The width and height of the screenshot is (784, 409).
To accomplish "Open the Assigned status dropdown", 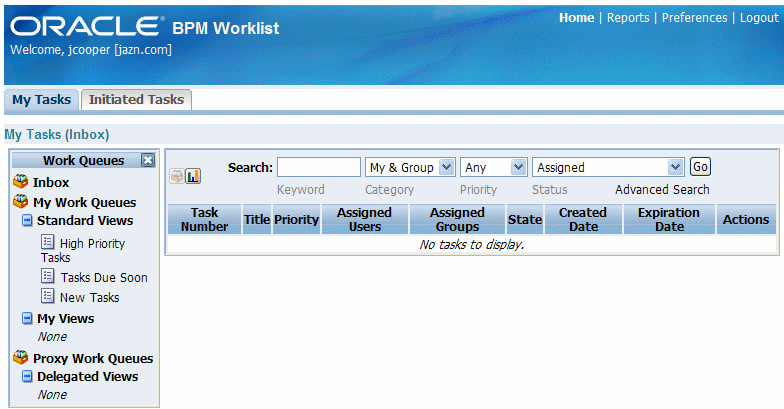I will tap(608, 167).
